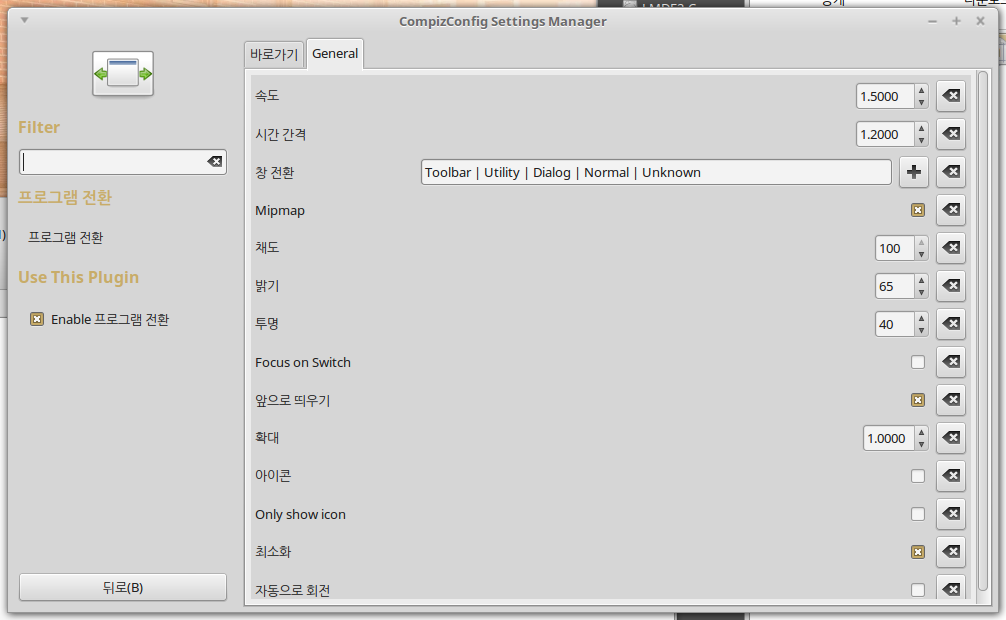The height and width of the screenshot is (620, 1006).
Task: Reset the 채도 setting to default
Action: tap(951, 248)
